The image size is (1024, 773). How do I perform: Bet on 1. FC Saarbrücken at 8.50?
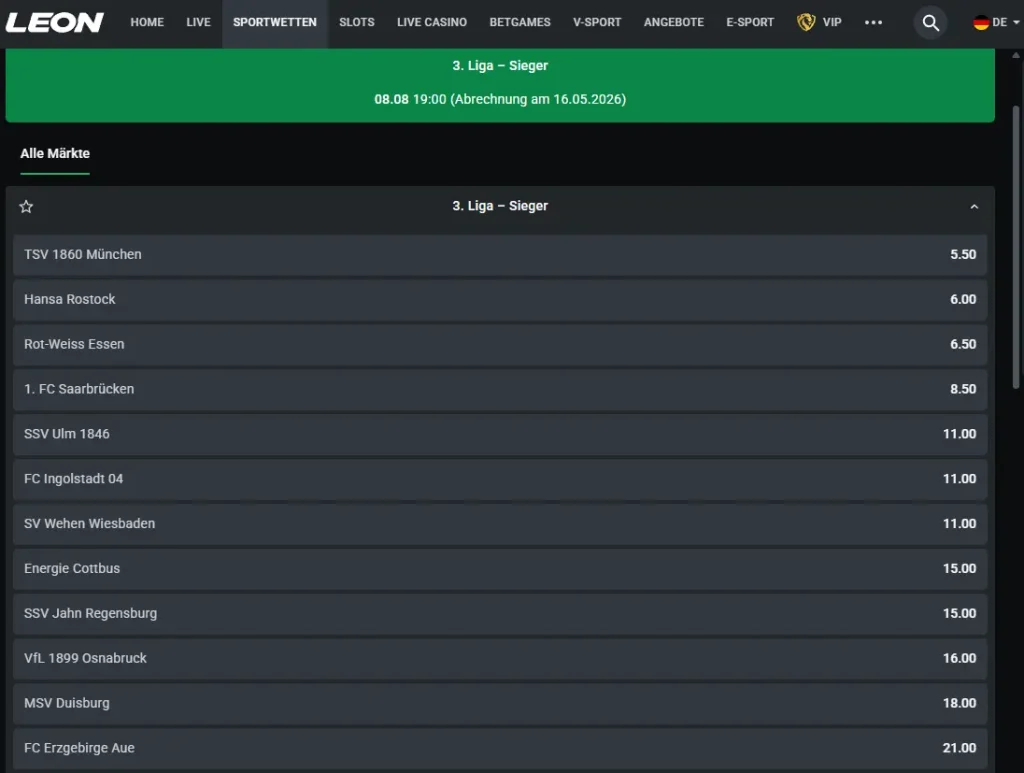[500, 389]
